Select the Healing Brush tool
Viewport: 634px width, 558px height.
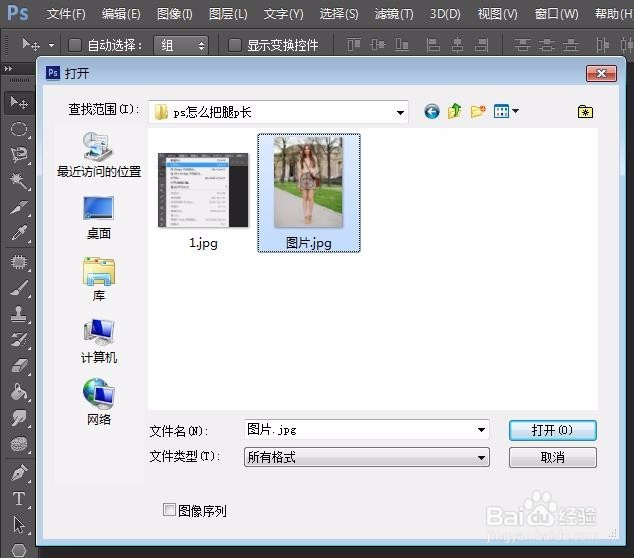click(19, 262)
